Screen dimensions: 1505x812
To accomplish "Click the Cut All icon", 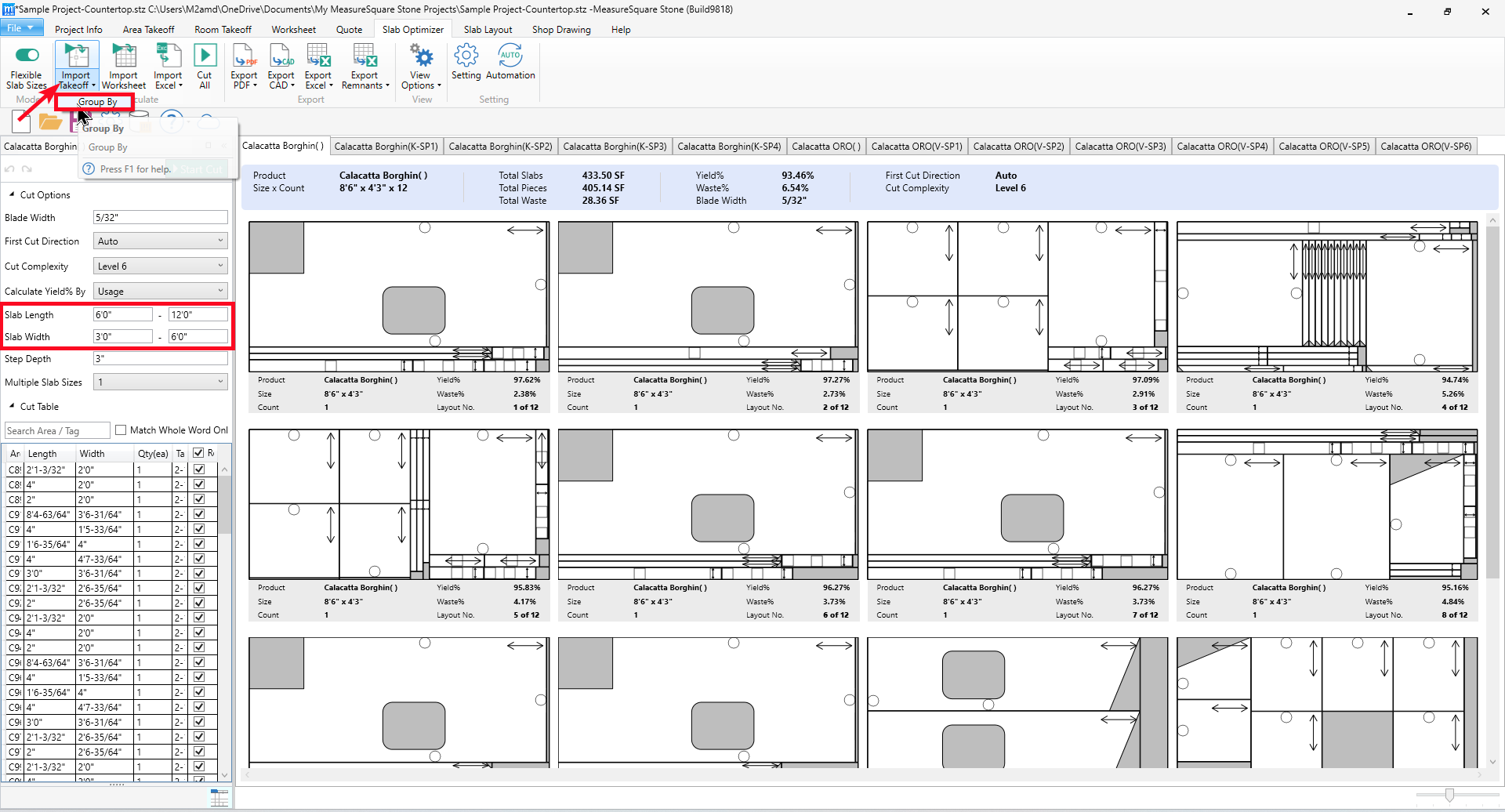I will (x=205, y=56).
